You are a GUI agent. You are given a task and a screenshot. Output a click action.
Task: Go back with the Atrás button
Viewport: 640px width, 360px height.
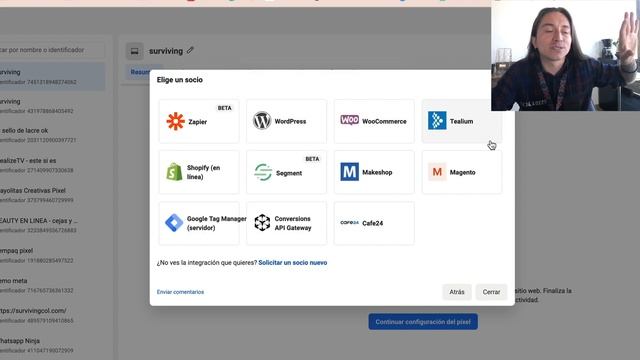pyautogui.click(x=457, y=292)
